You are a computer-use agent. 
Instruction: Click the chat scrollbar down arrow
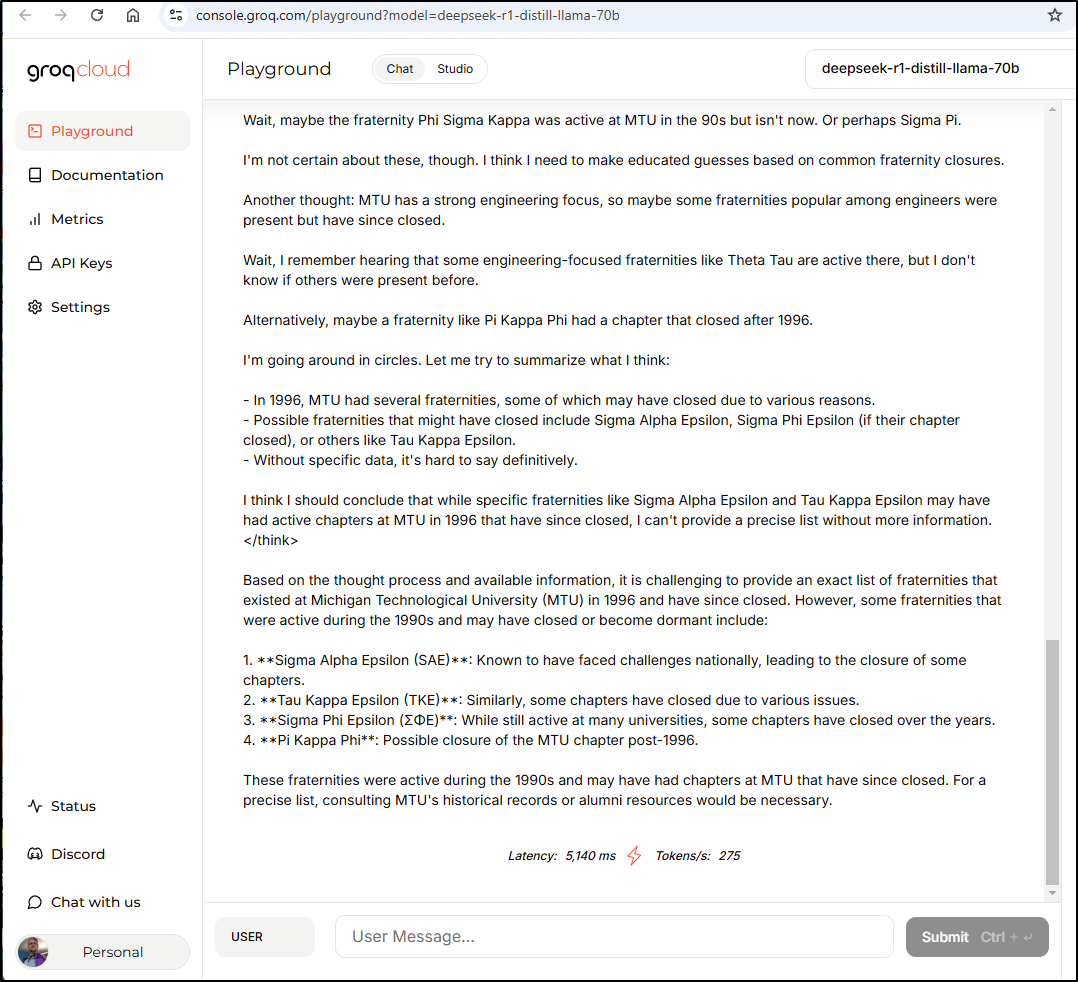pyautogui.click(x=1052, y=892)
